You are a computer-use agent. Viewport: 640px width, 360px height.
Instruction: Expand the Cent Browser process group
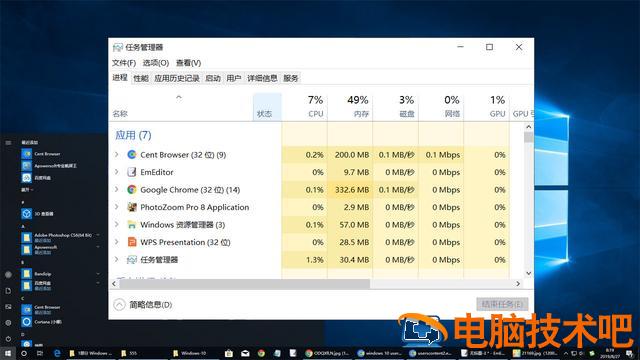pyautogui.click(x=117, y=155)
